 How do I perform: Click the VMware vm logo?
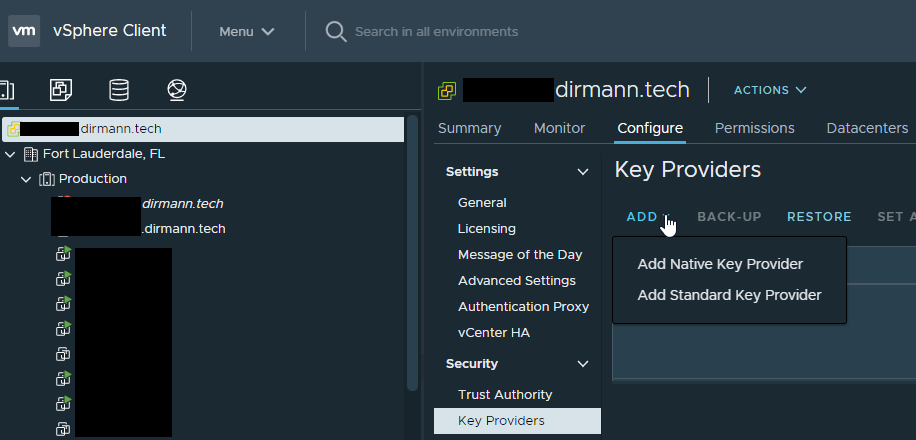click(x=24, y=31)
